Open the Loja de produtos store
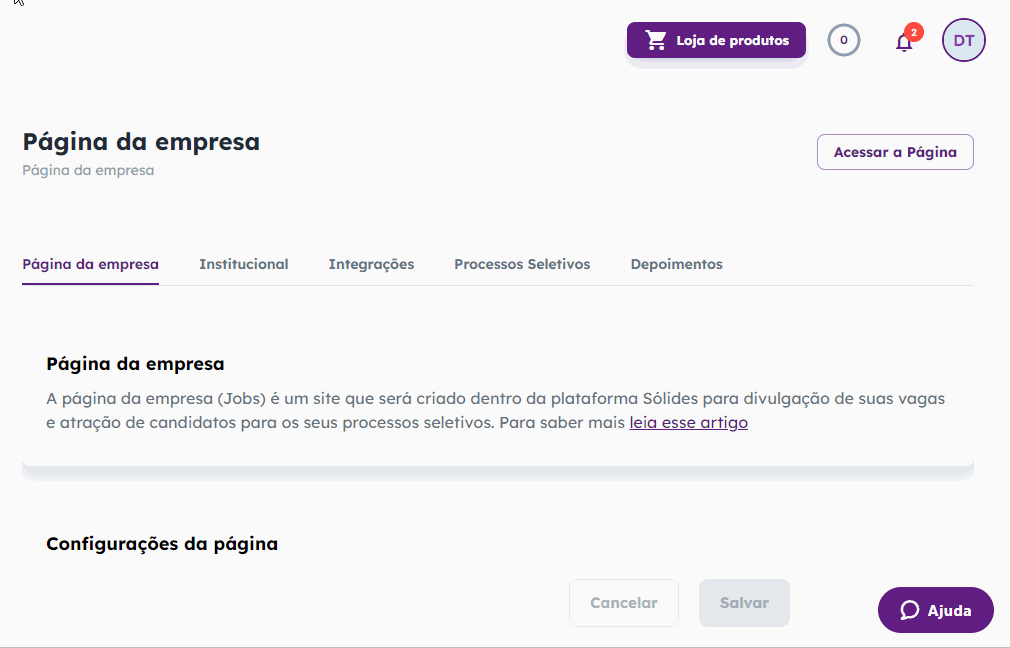Screen dimensions: 1010x648 click(x=716, y=40)
